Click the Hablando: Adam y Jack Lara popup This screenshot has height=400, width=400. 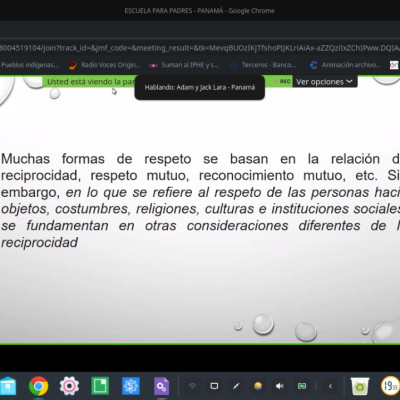tap(200, 88)
